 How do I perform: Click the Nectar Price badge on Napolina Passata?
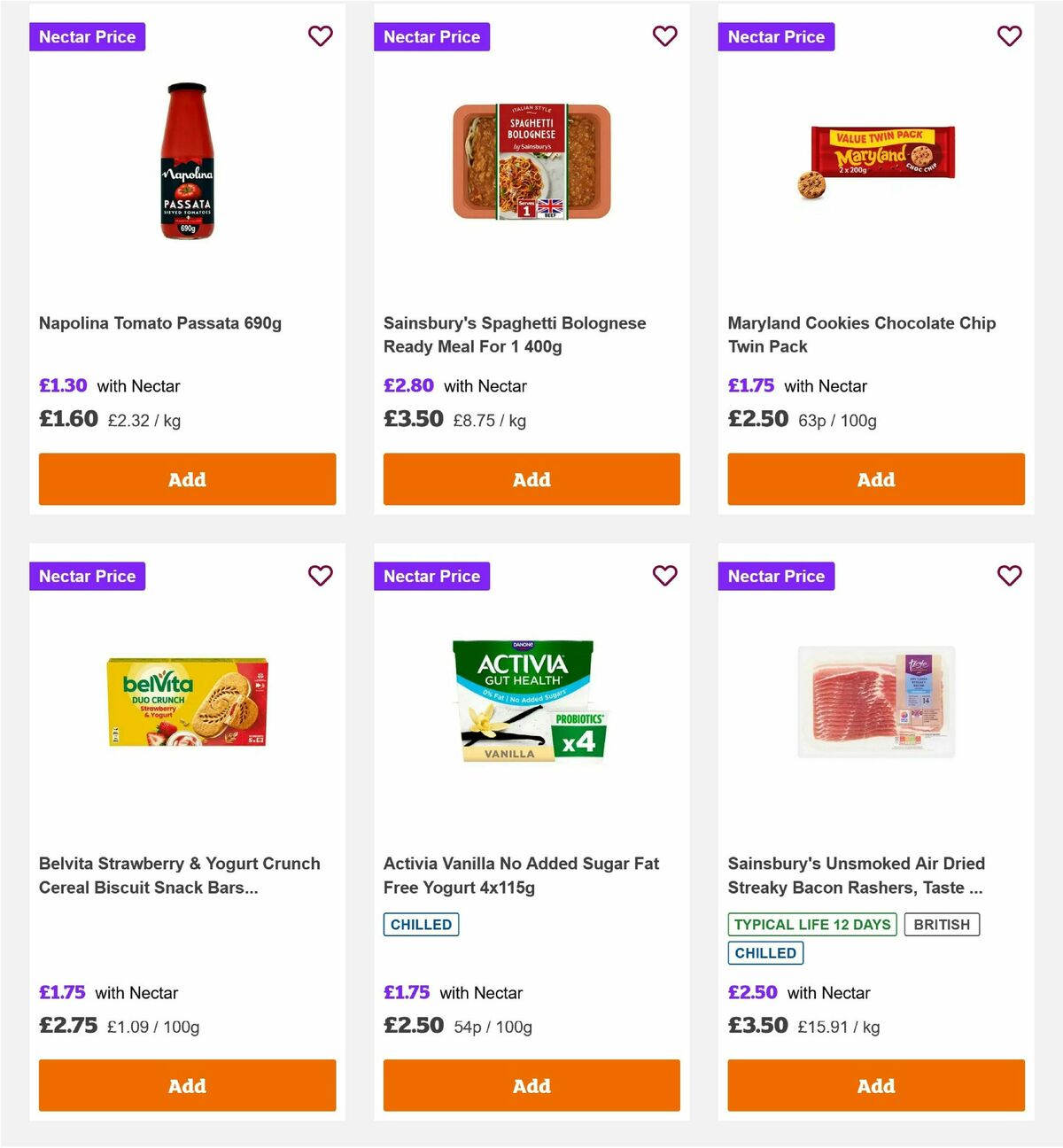(x=87, y=36)
